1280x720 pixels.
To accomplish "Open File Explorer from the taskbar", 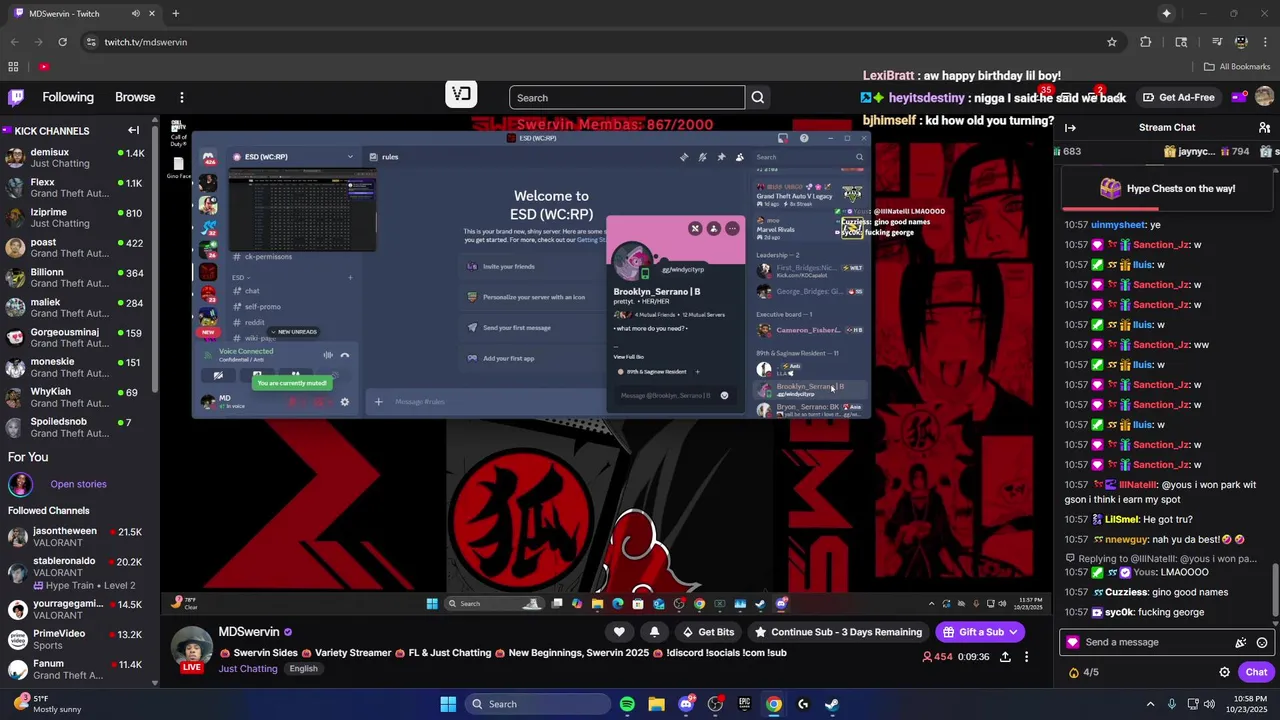I will click(657, 704).
